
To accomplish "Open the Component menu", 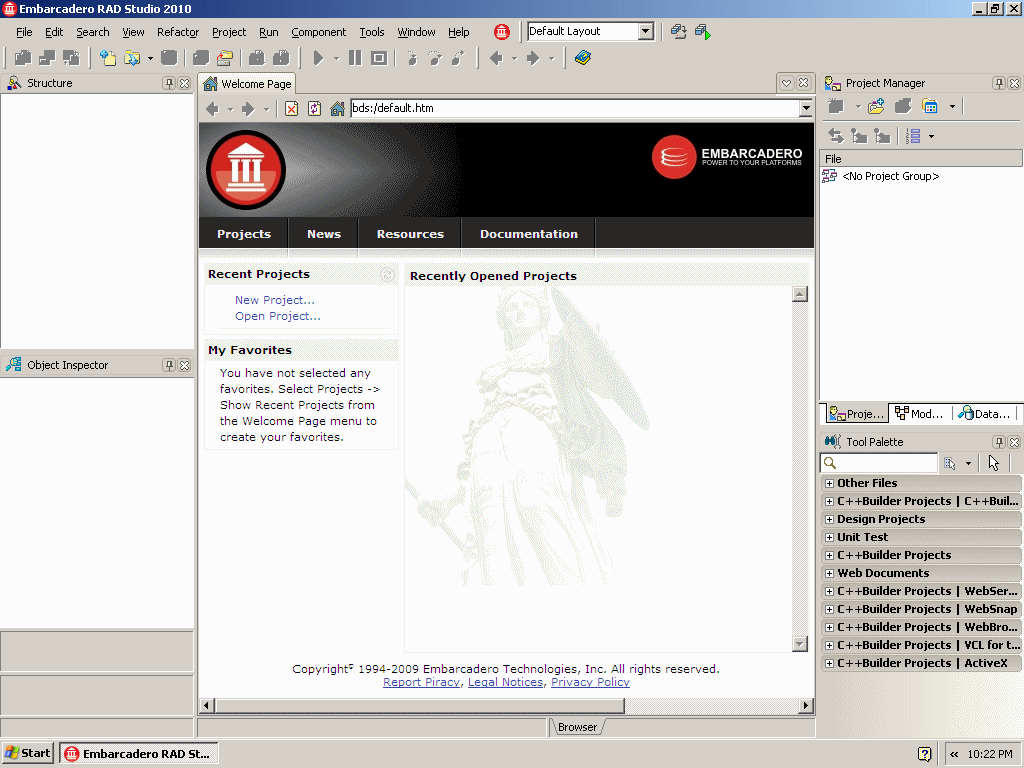I will (318, 31).
